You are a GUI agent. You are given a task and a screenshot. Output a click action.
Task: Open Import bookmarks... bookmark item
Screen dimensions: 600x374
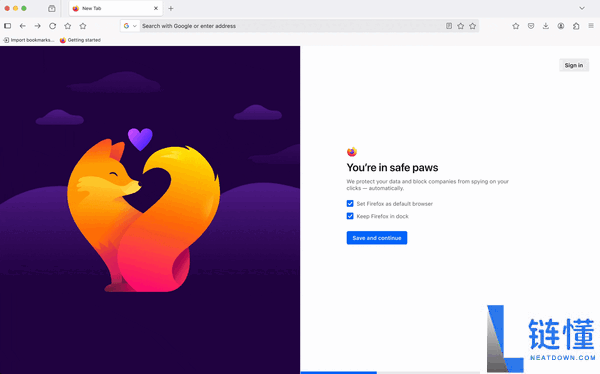[29, 40]
